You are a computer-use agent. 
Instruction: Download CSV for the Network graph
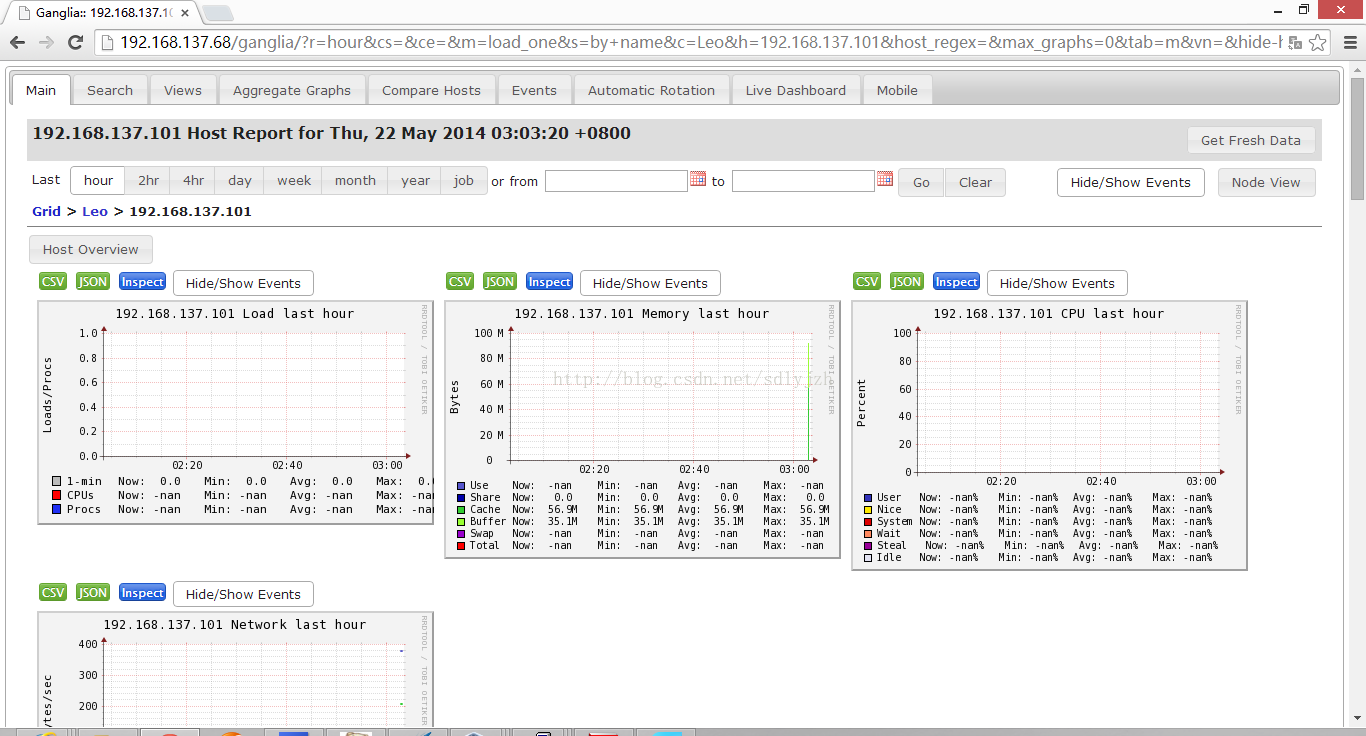tap(53, 593)
